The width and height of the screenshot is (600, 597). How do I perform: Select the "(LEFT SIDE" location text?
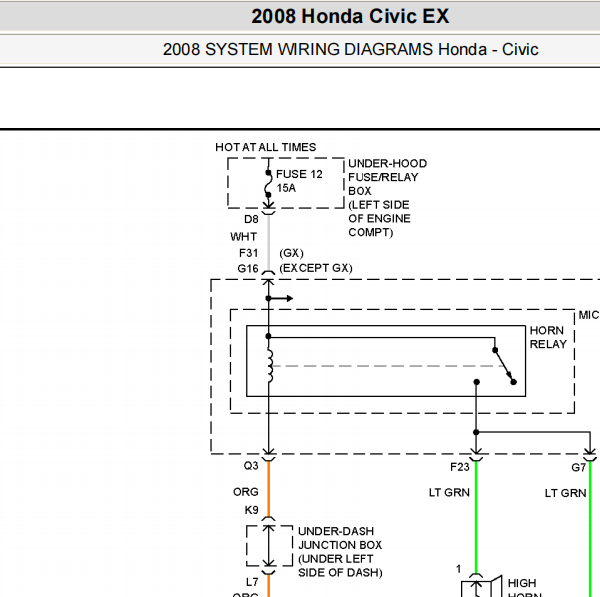[379, 205]
